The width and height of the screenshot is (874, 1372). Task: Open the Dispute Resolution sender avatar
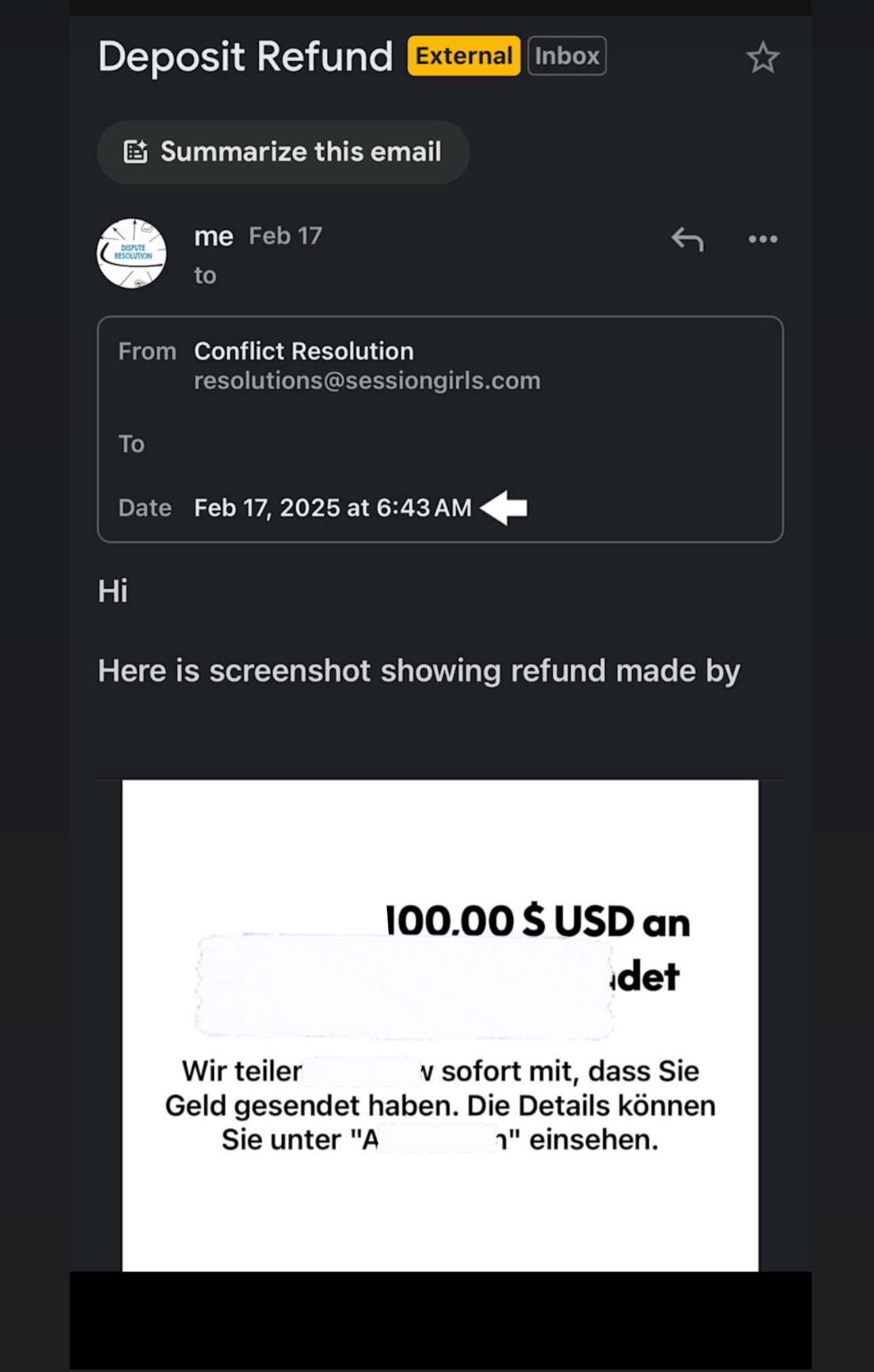(131, 253)
